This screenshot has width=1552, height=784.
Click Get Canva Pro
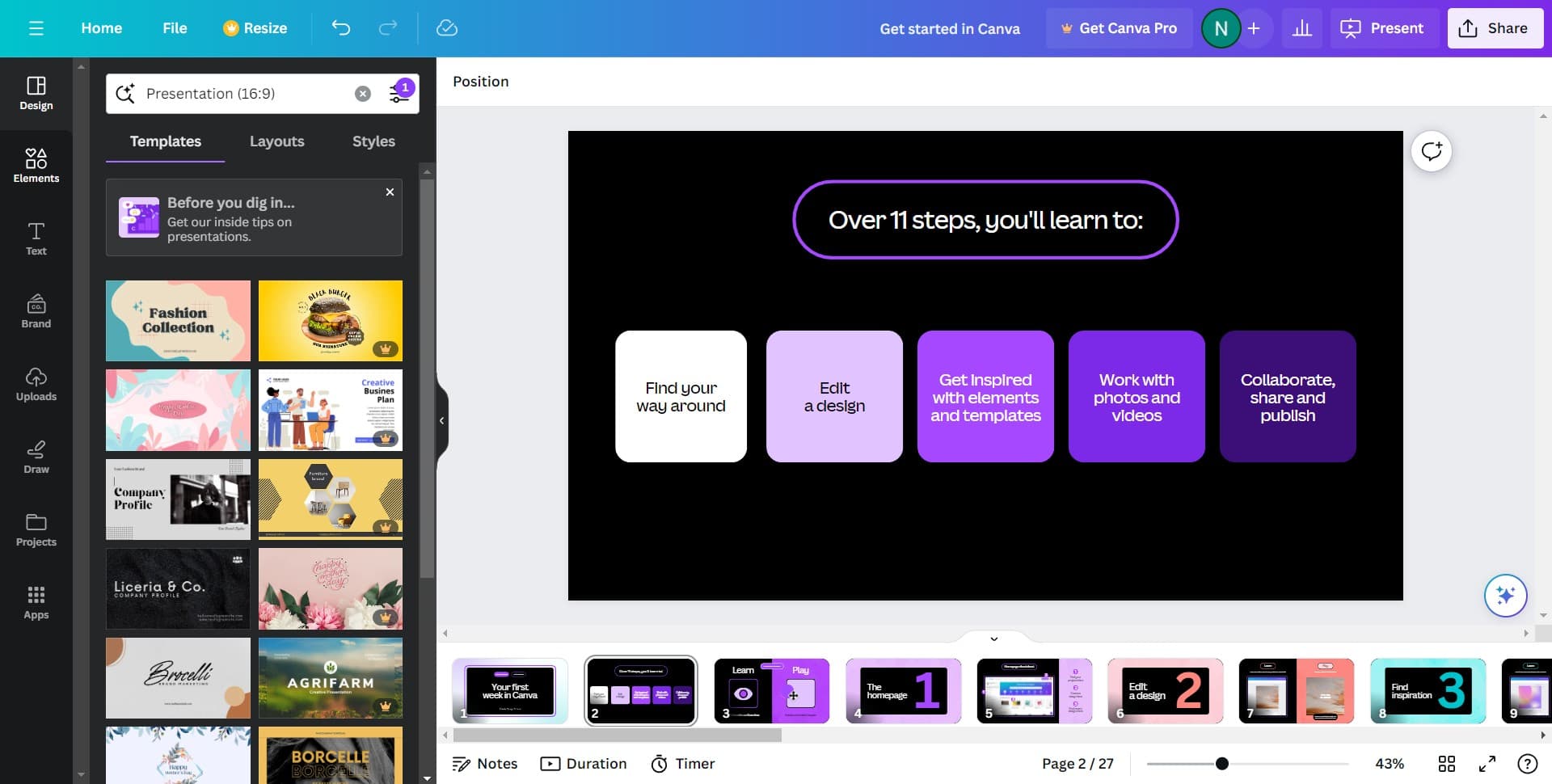click(x=1120, y=27)
